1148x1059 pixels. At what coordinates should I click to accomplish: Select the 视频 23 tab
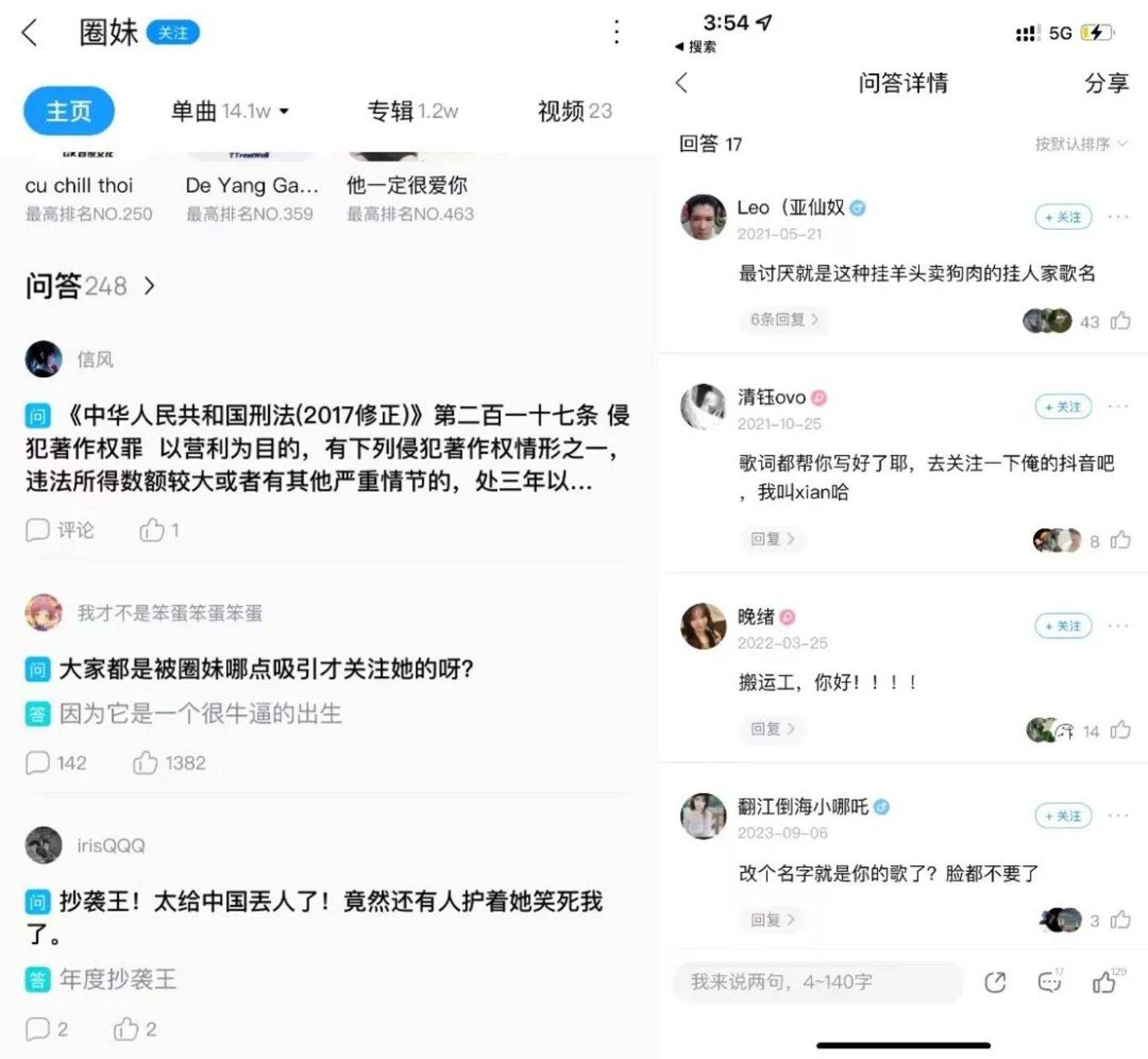click(x=575, y=111)
